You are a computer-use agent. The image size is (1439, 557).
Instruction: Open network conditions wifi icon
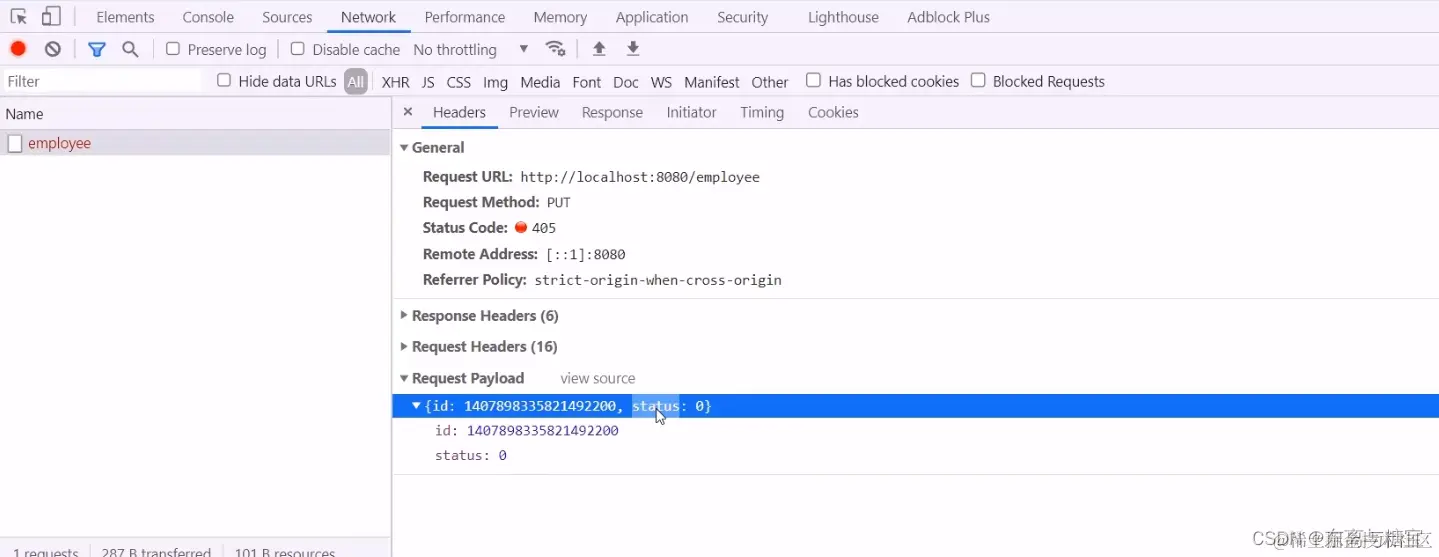pyautogui.click(x=555, y=49)
